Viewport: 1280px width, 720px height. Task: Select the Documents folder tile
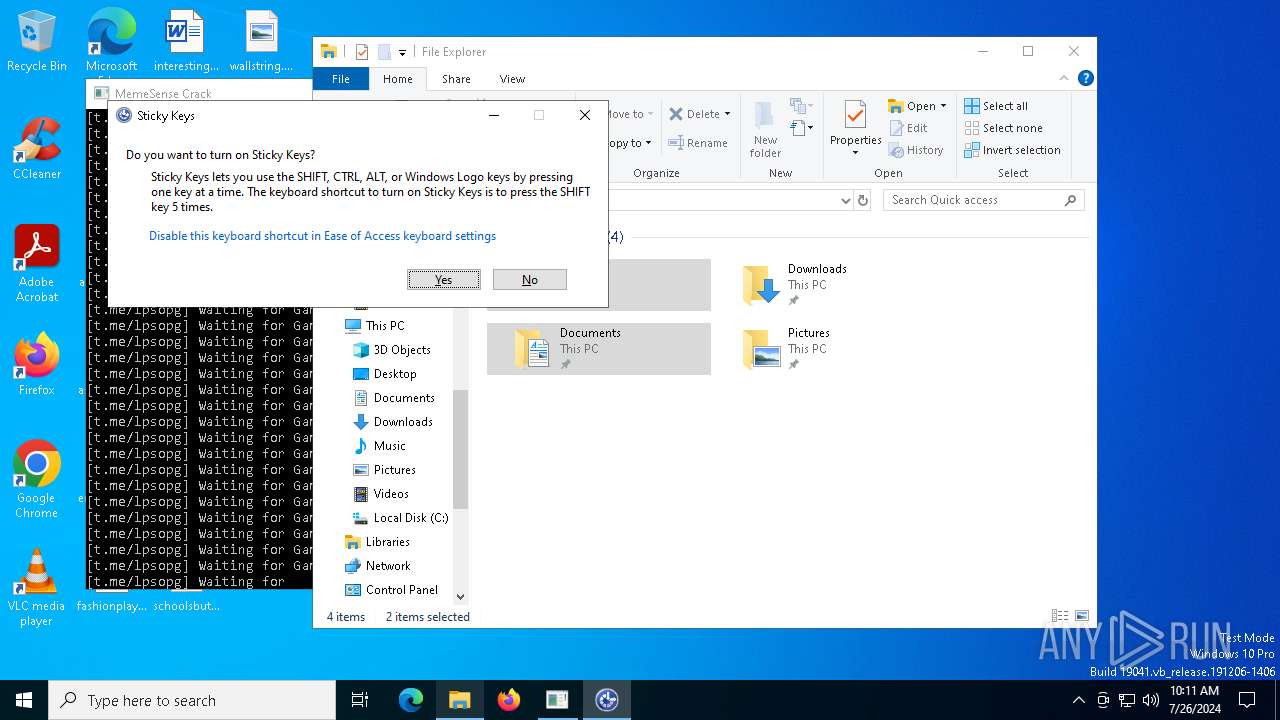point(599,349)
